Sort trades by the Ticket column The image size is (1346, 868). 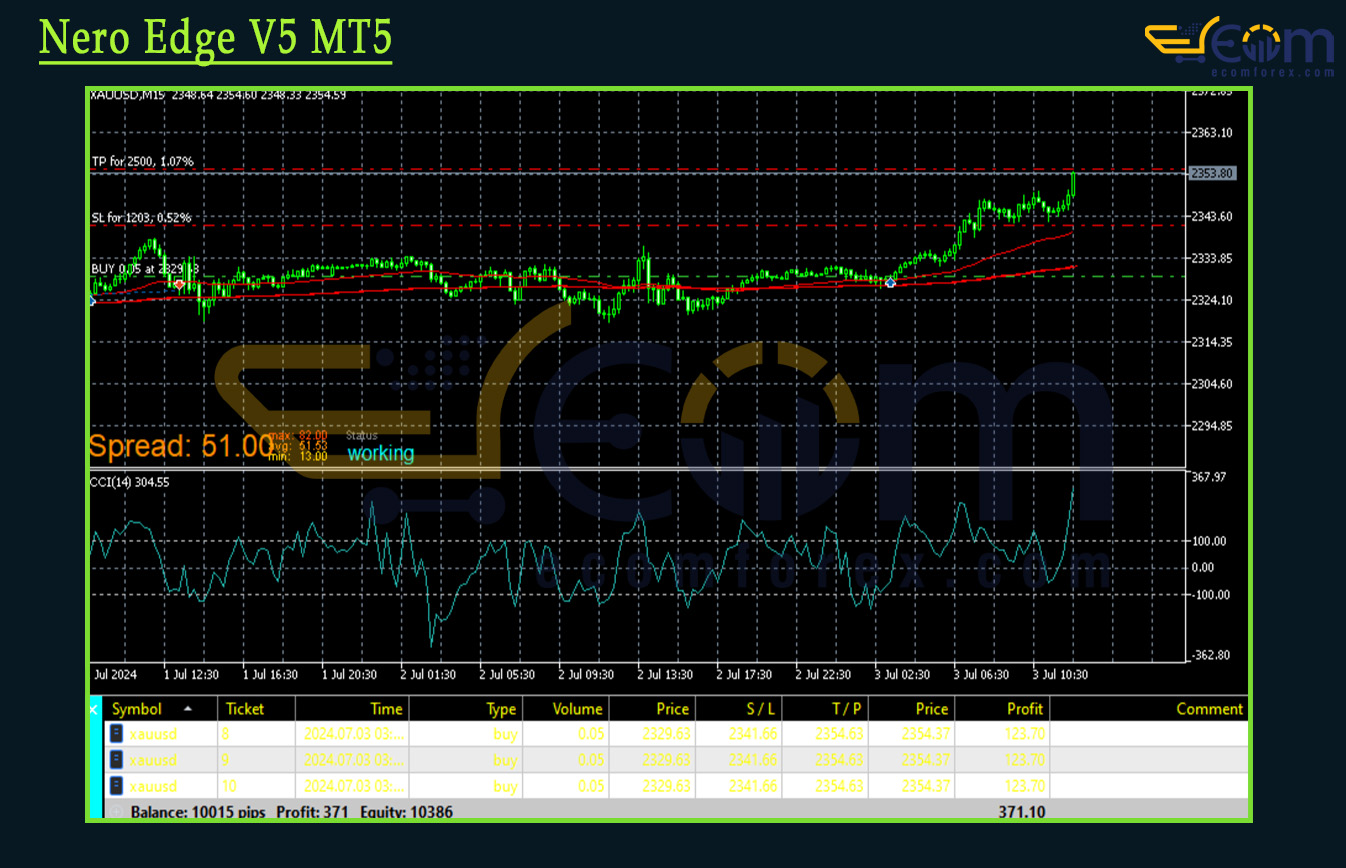tap(245, 709)
